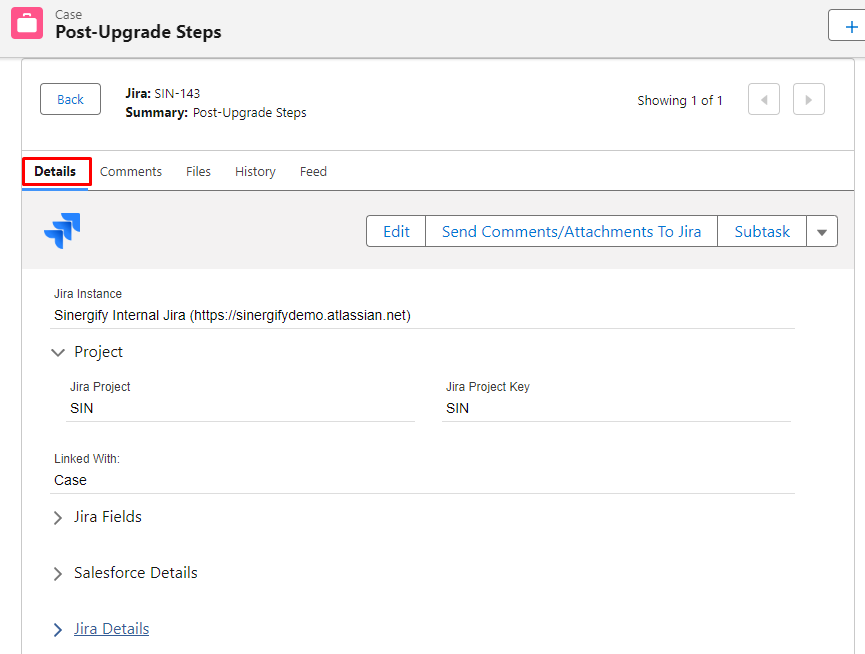
Task: Click the Subtask button
Action: click(762, 232)
